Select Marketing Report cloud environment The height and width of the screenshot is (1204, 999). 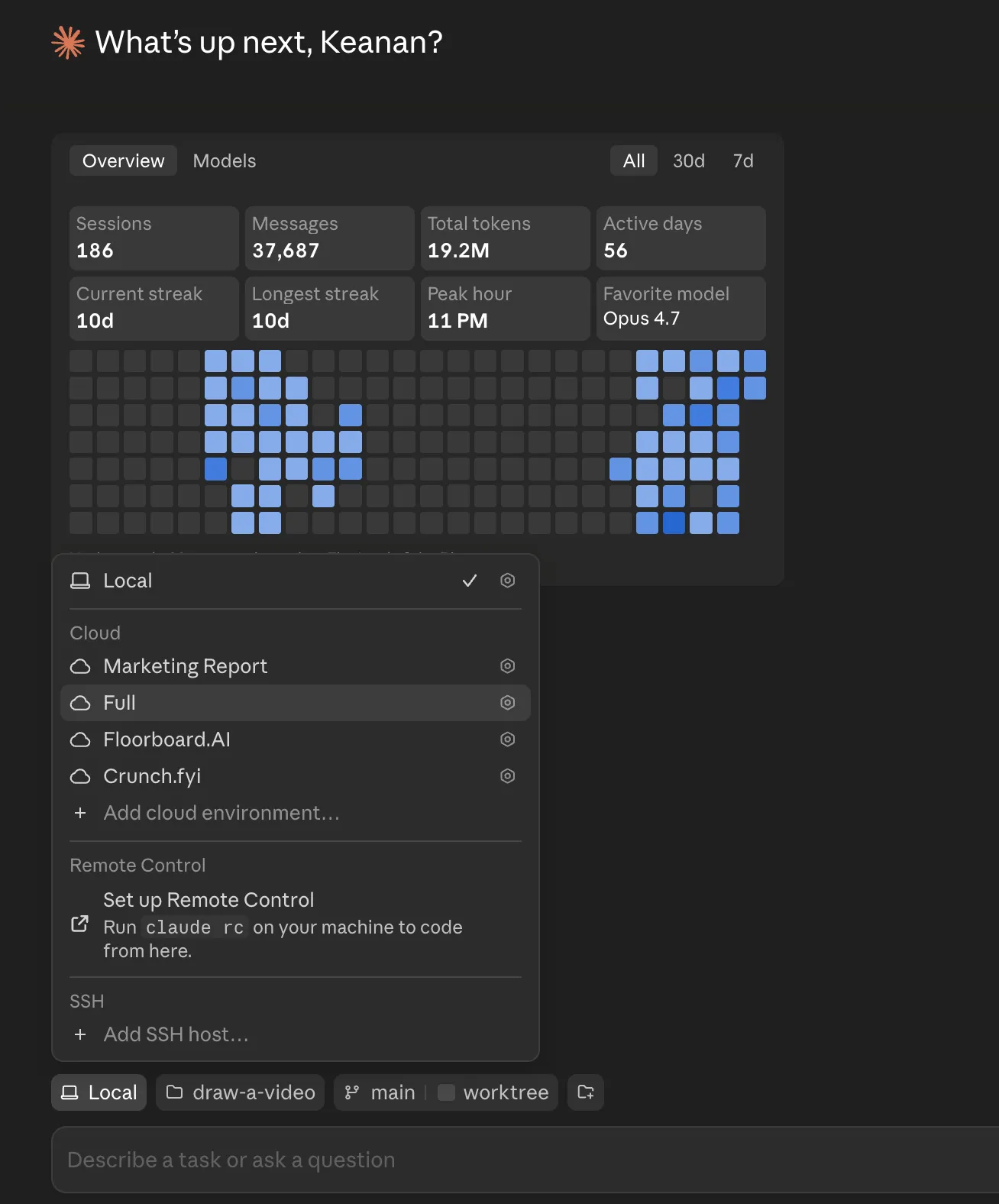295,666
